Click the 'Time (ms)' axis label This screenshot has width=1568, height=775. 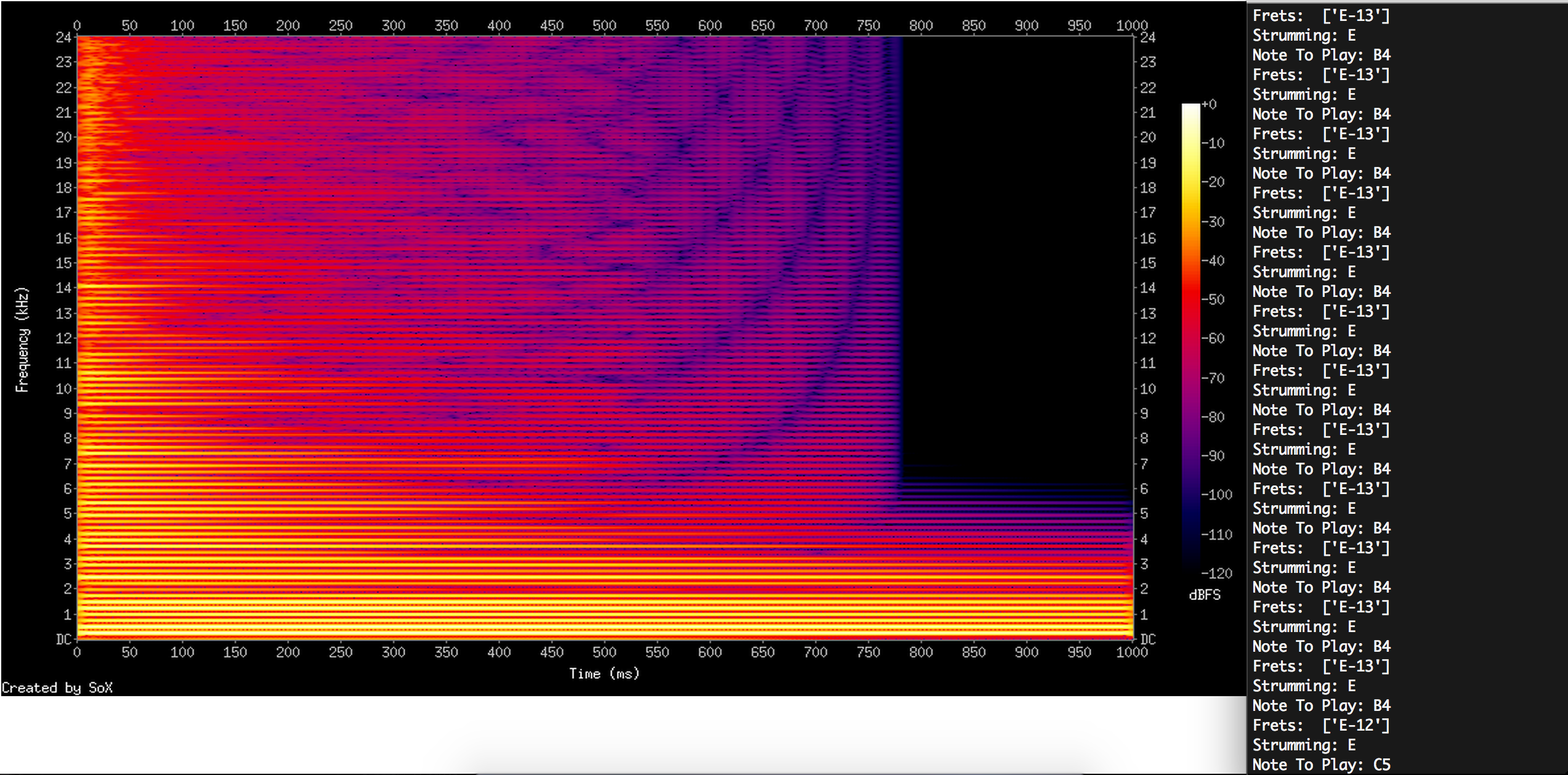pos(604,673)
